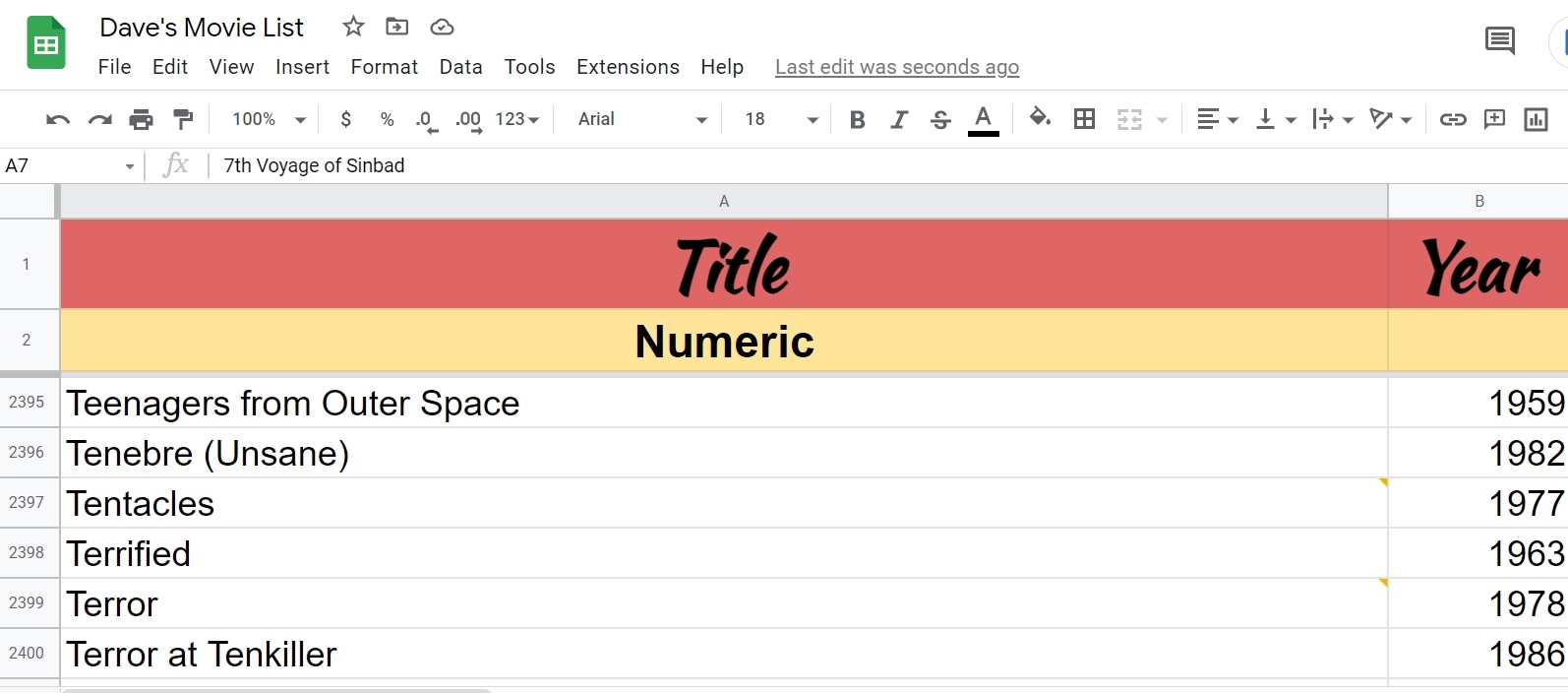
Task: Click the Format as currency button
Action: click(345, 119)
